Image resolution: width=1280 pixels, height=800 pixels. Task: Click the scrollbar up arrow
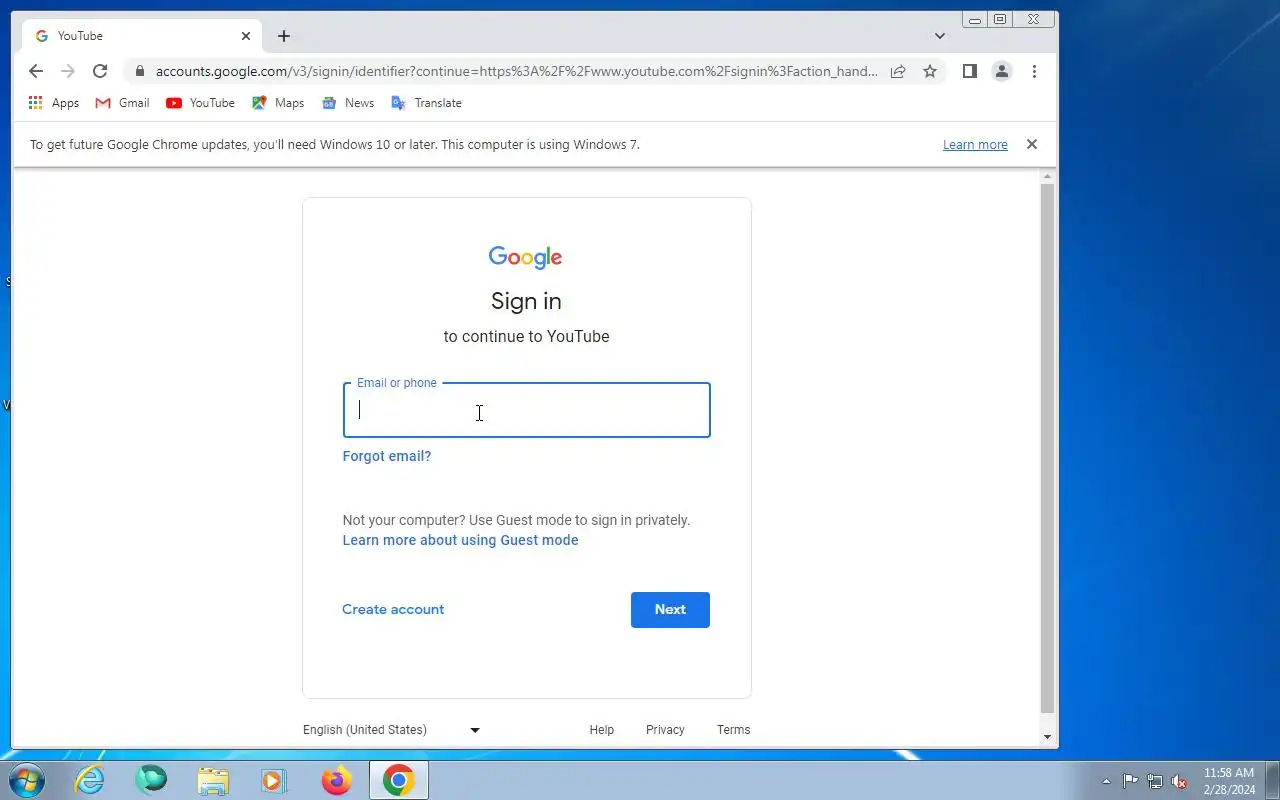1048,176
